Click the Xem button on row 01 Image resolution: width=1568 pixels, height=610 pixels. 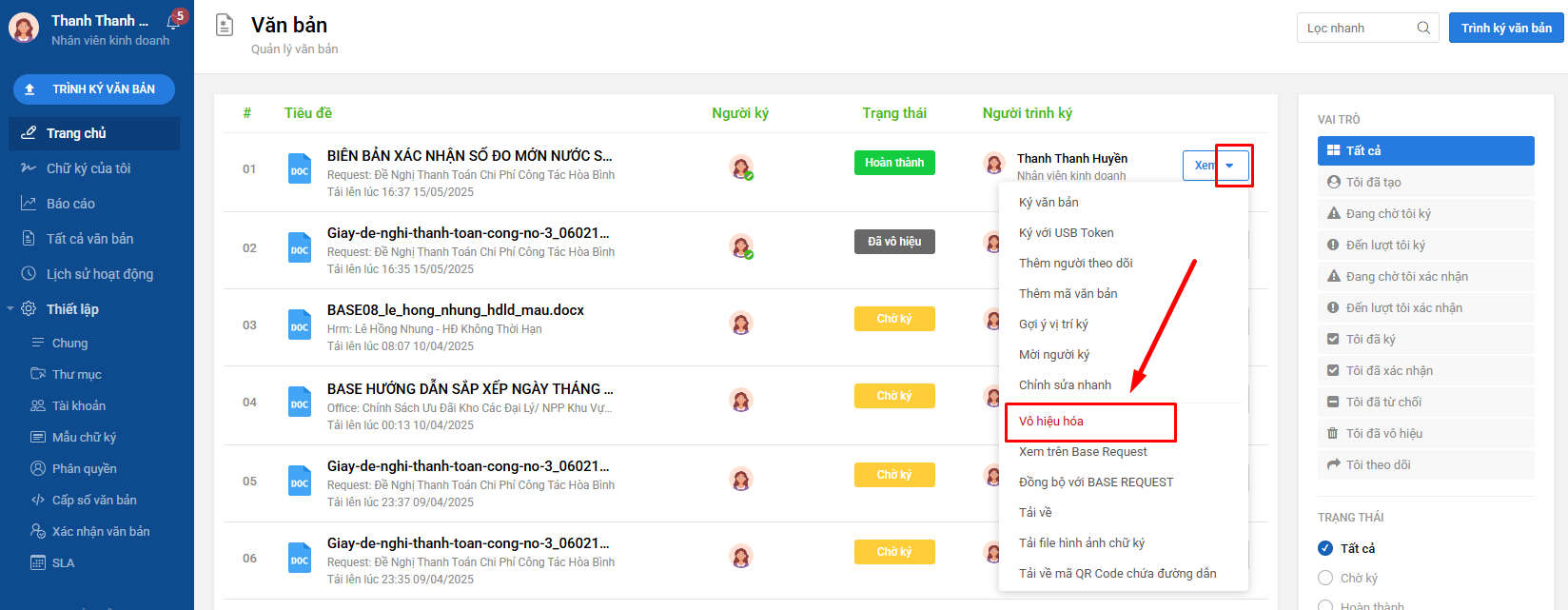click(x=1202, y=165)
